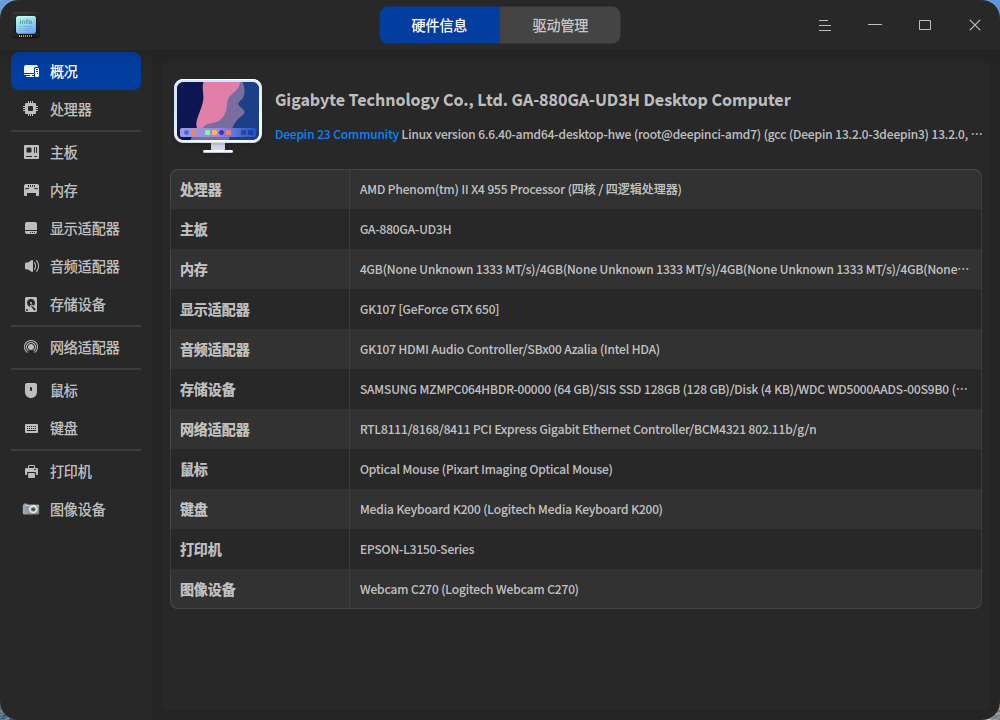
Task: Click the 图像设备 row header in table
Action: point(208,590)
